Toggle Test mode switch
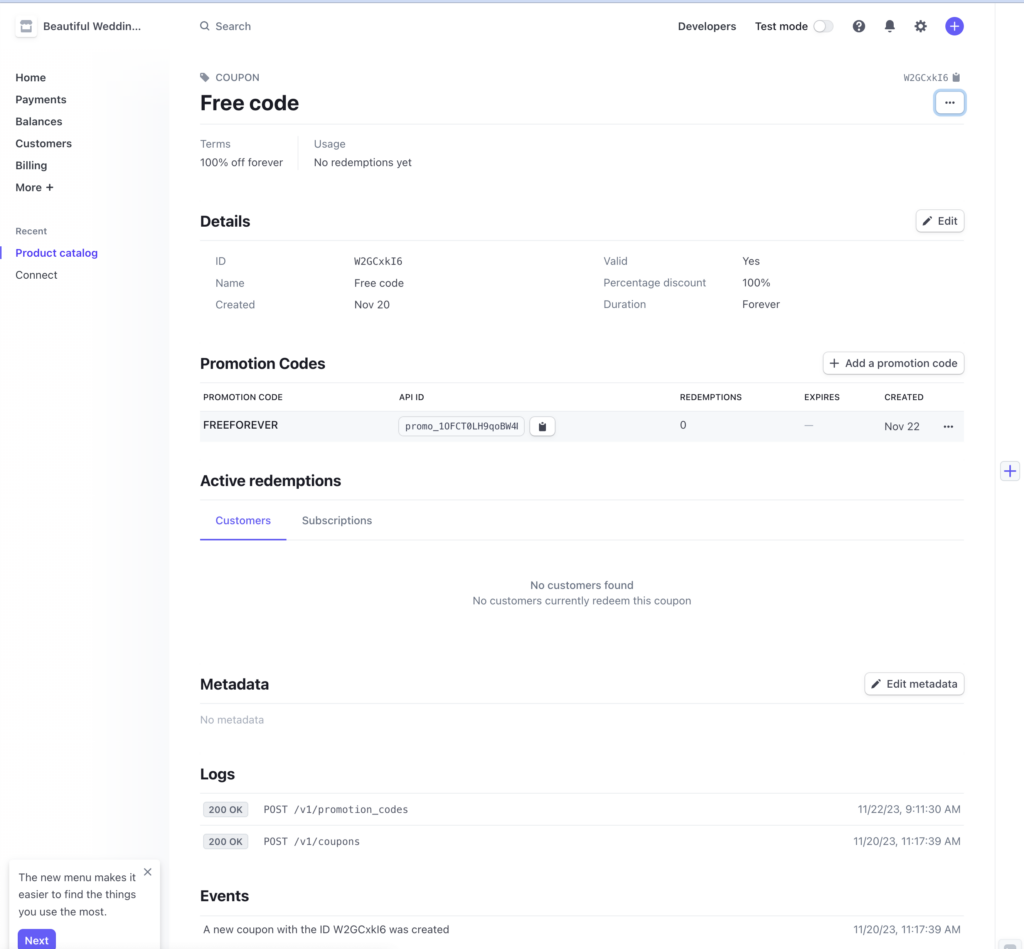 pyautogui.click(x=822, y=27)
